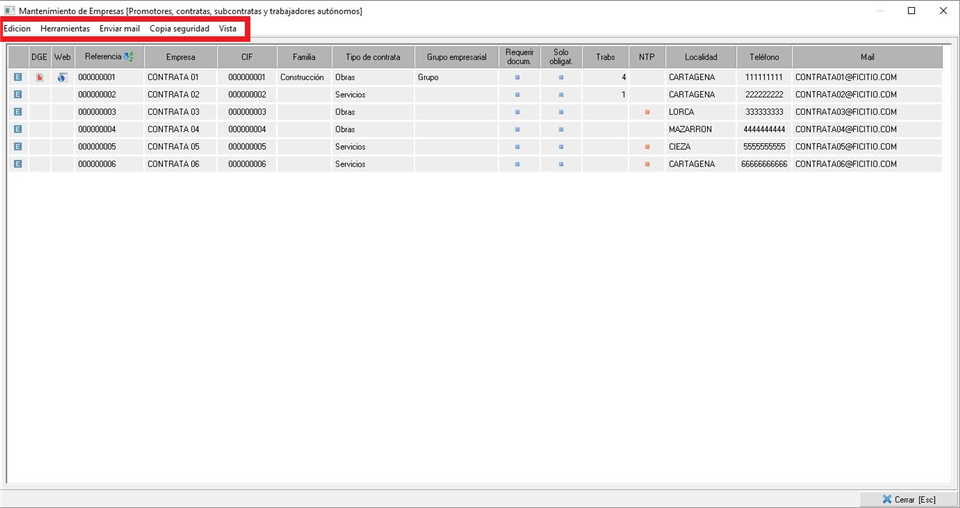Select the CONTRATA04@FICITIO.COM mail cell

click(845, 130)
